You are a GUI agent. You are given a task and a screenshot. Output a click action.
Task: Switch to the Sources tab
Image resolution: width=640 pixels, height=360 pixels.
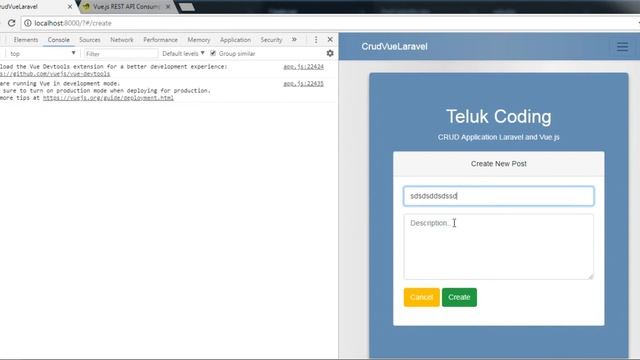tap(90, 40)
